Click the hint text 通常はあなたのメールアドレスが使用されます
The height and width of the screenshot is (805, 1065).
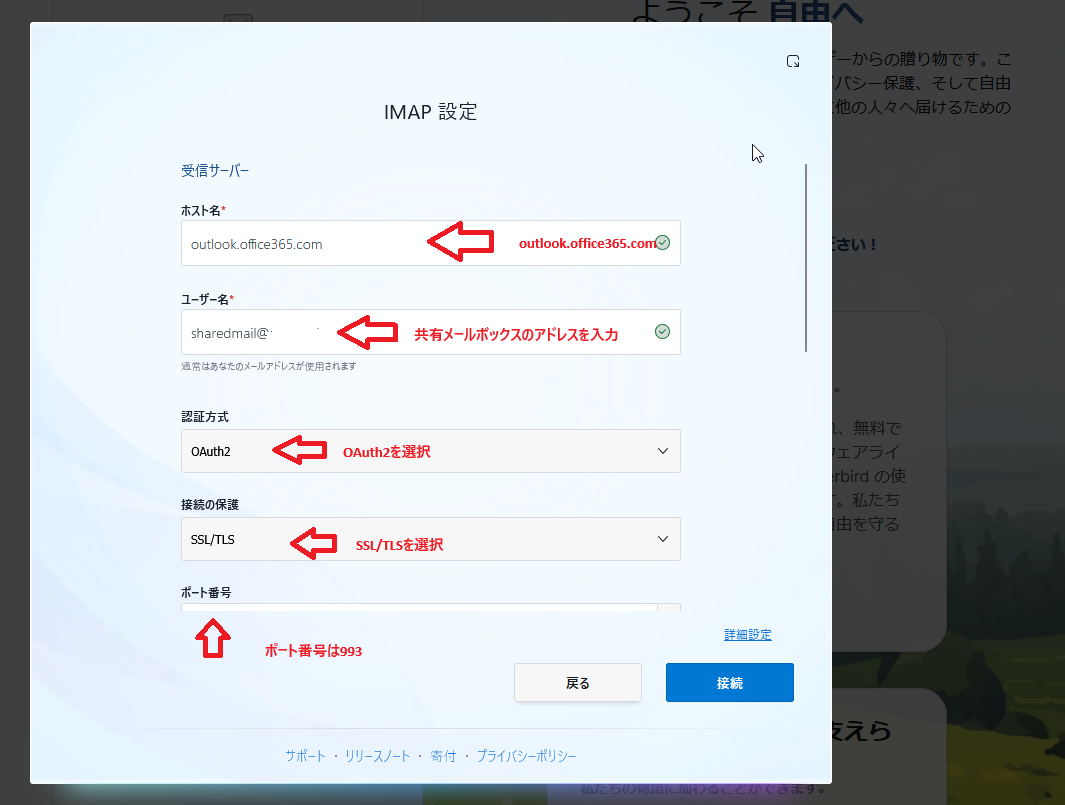tap(268, 366)
